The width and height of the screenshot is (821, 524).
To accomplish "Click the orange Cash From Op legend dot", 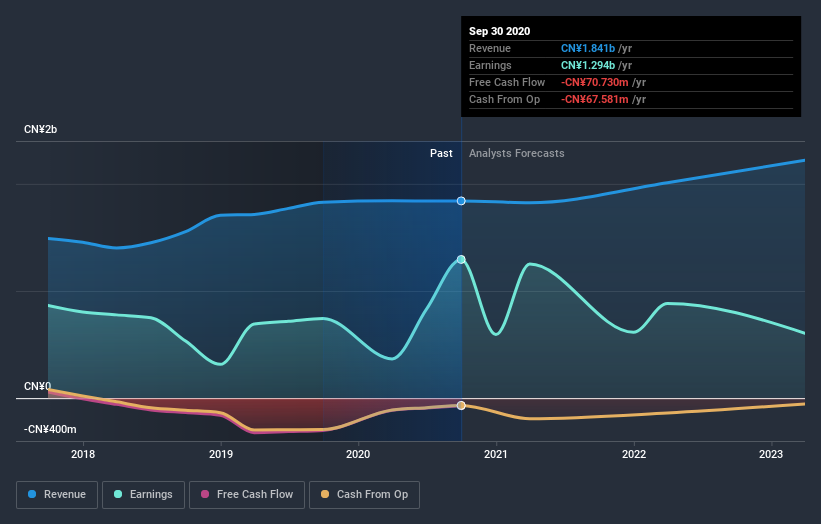I will (325, 494).
